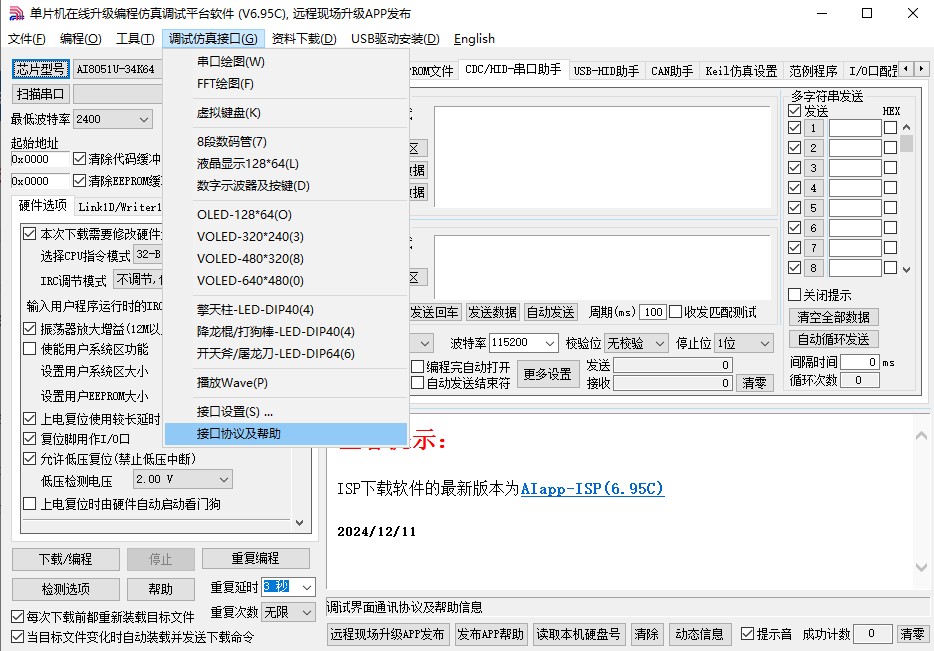The height and width of the screenshot is (651, 934).
Task: Click up arrow of multi-string send list scrollbar
Action: click(x=907, y=127)
